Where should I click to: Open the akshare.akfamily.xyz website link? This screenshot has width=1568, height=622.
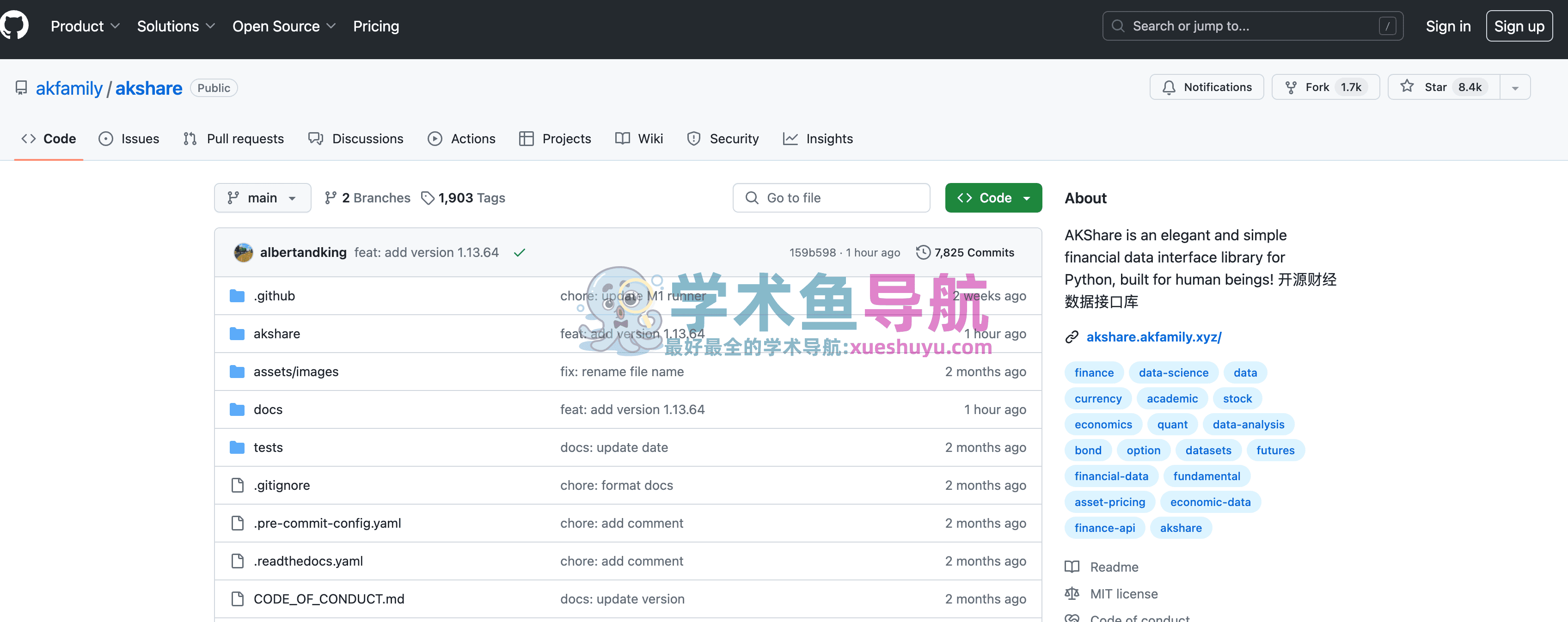pos(1153,336)
